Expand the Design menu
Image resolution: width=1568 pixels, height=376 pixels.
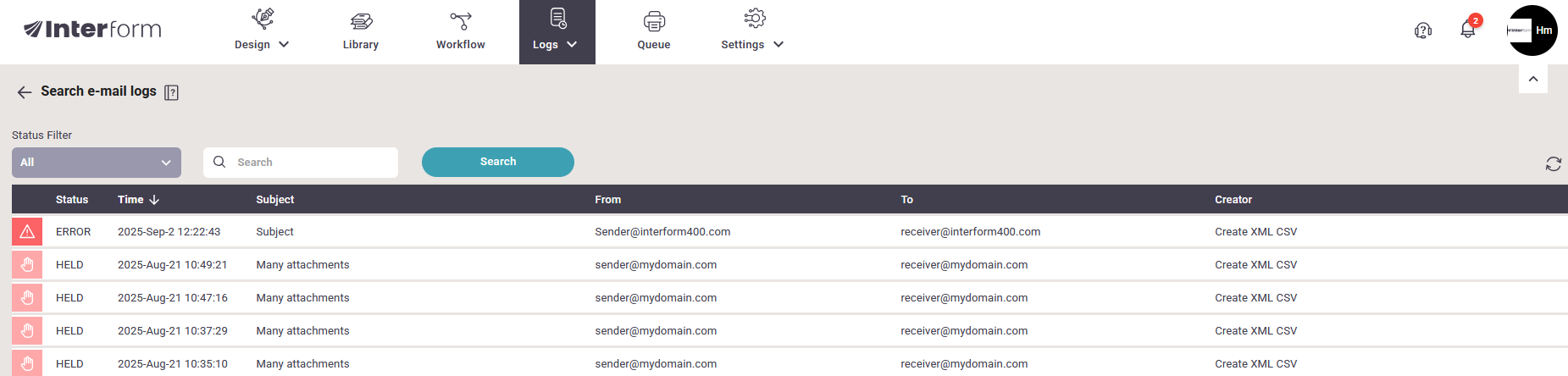[x=262, y=31]
